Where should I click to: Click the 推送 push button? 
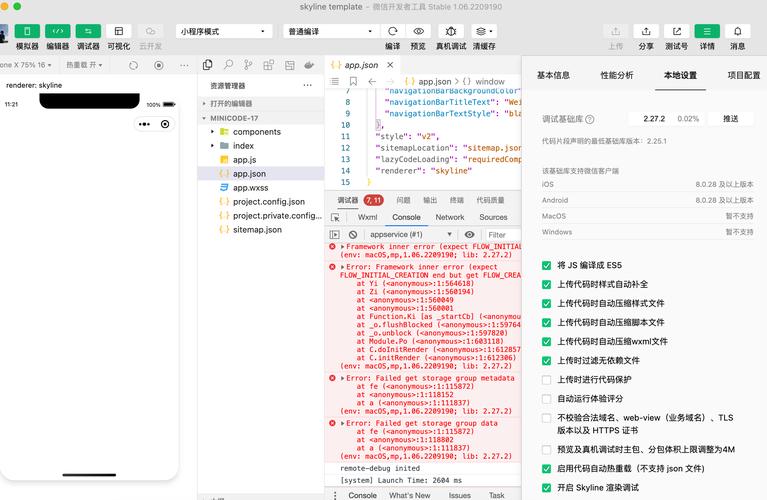[x=730, y=118]
